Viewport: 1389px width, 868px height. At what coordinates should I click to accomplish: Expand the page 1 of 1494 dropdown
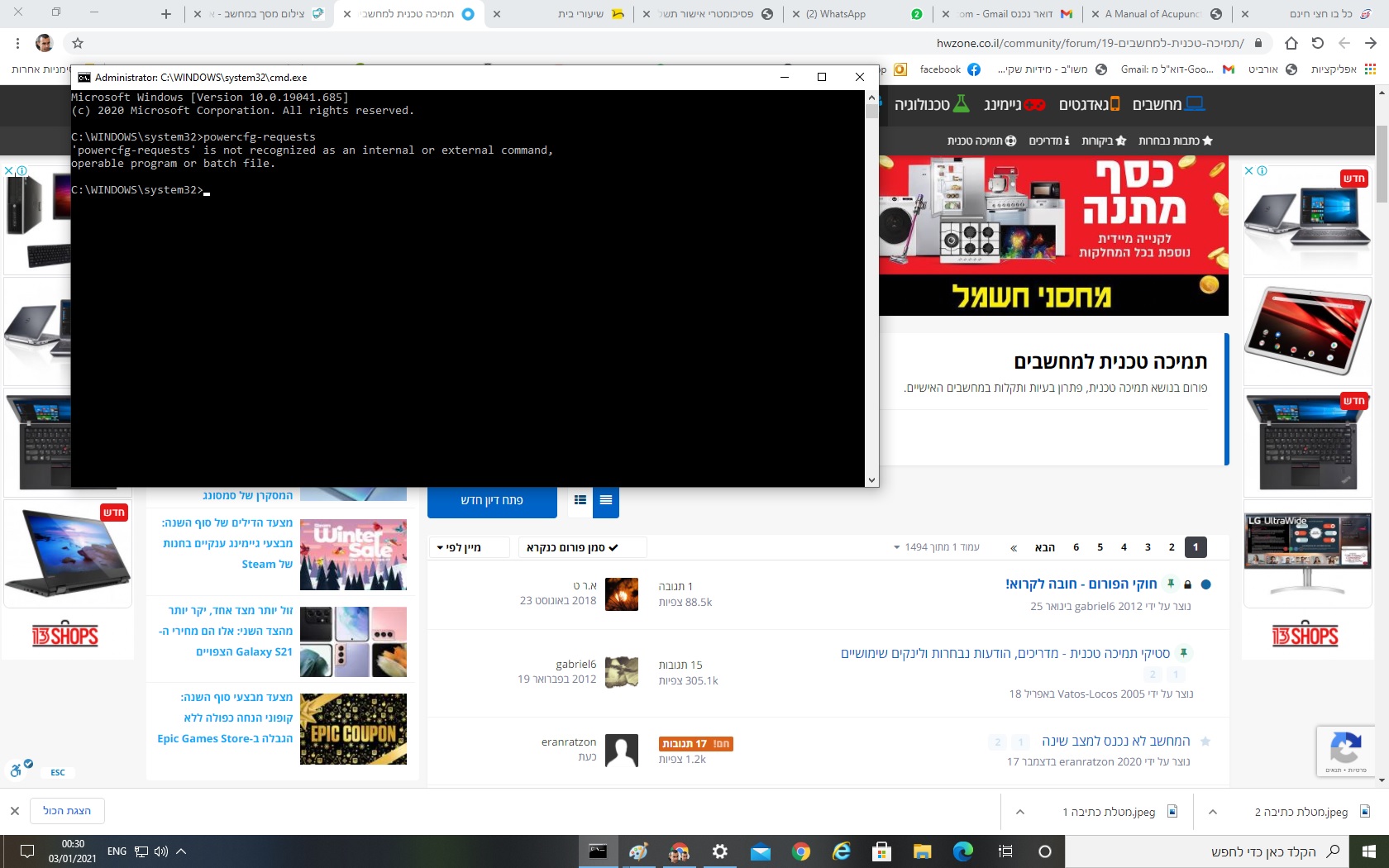(x=936, y=547)
